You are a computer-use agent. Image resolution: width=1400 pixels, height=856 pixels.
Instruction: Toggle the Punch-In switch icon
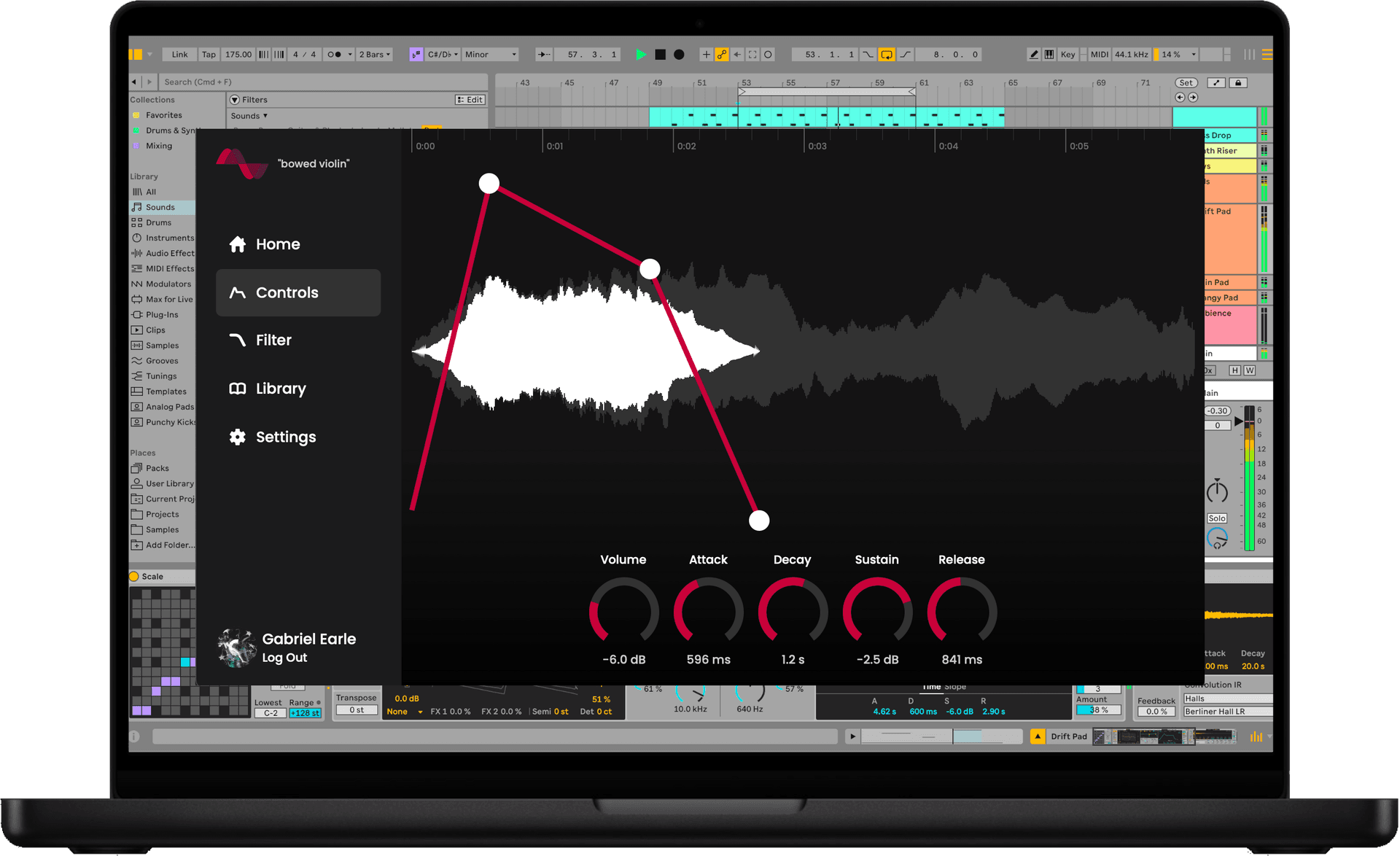868,55
